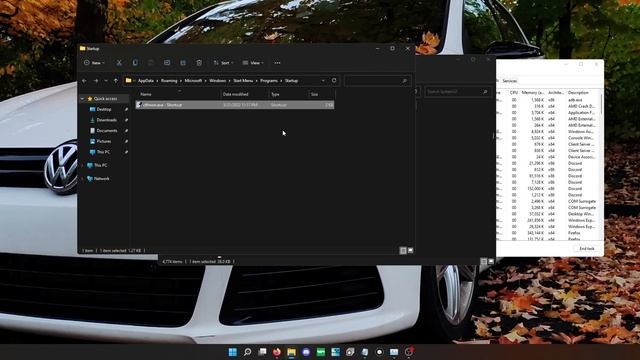Screen dimensions: 640x360
Task: Click Windows in the address breadcrumb
Action: tap(218, 81)
